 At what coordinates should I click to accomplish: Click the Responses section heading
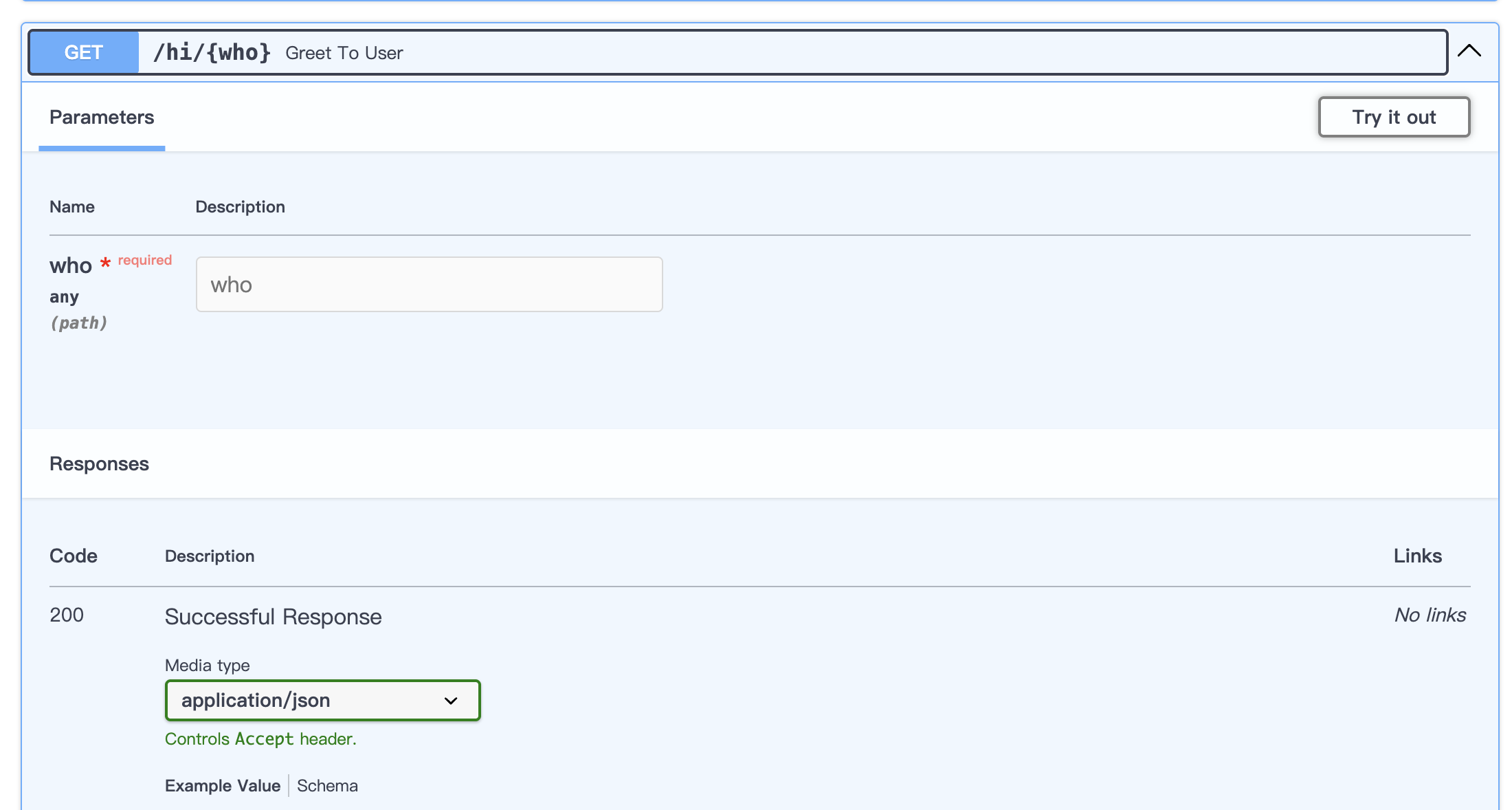point(98,463)
